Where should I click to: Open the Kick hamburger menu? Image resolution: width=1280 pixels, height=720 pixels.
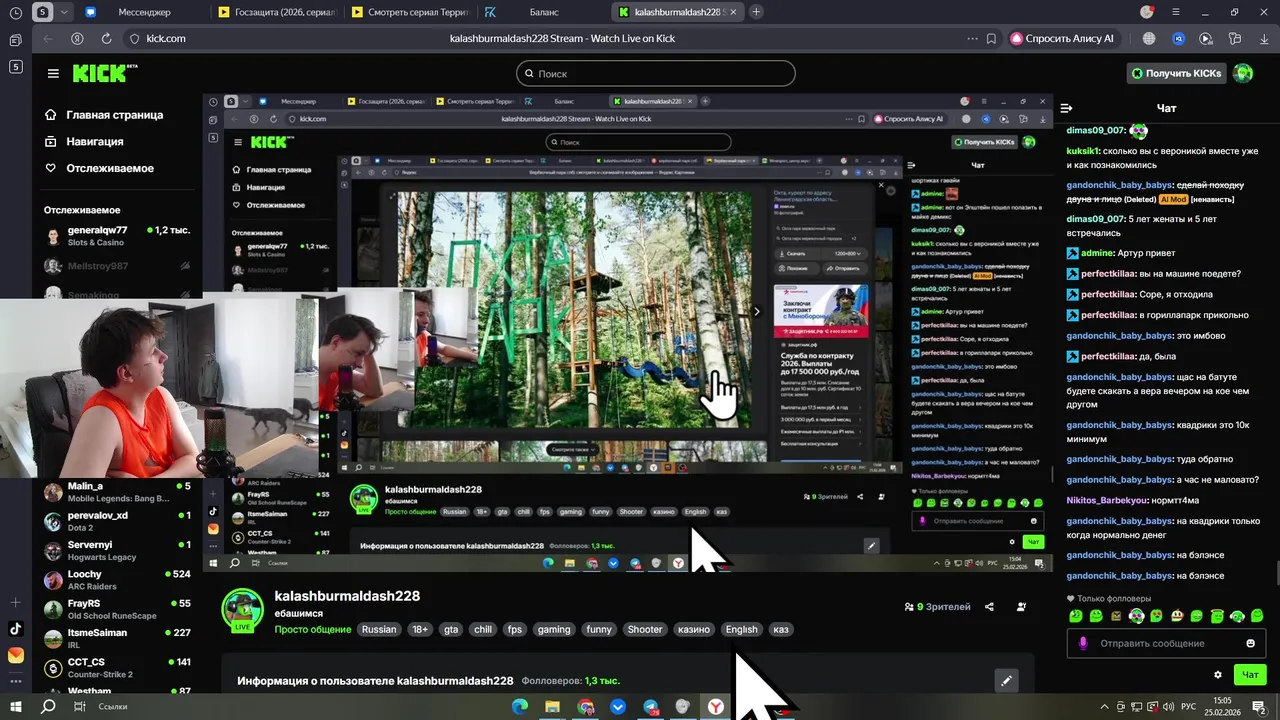point(53,73)
